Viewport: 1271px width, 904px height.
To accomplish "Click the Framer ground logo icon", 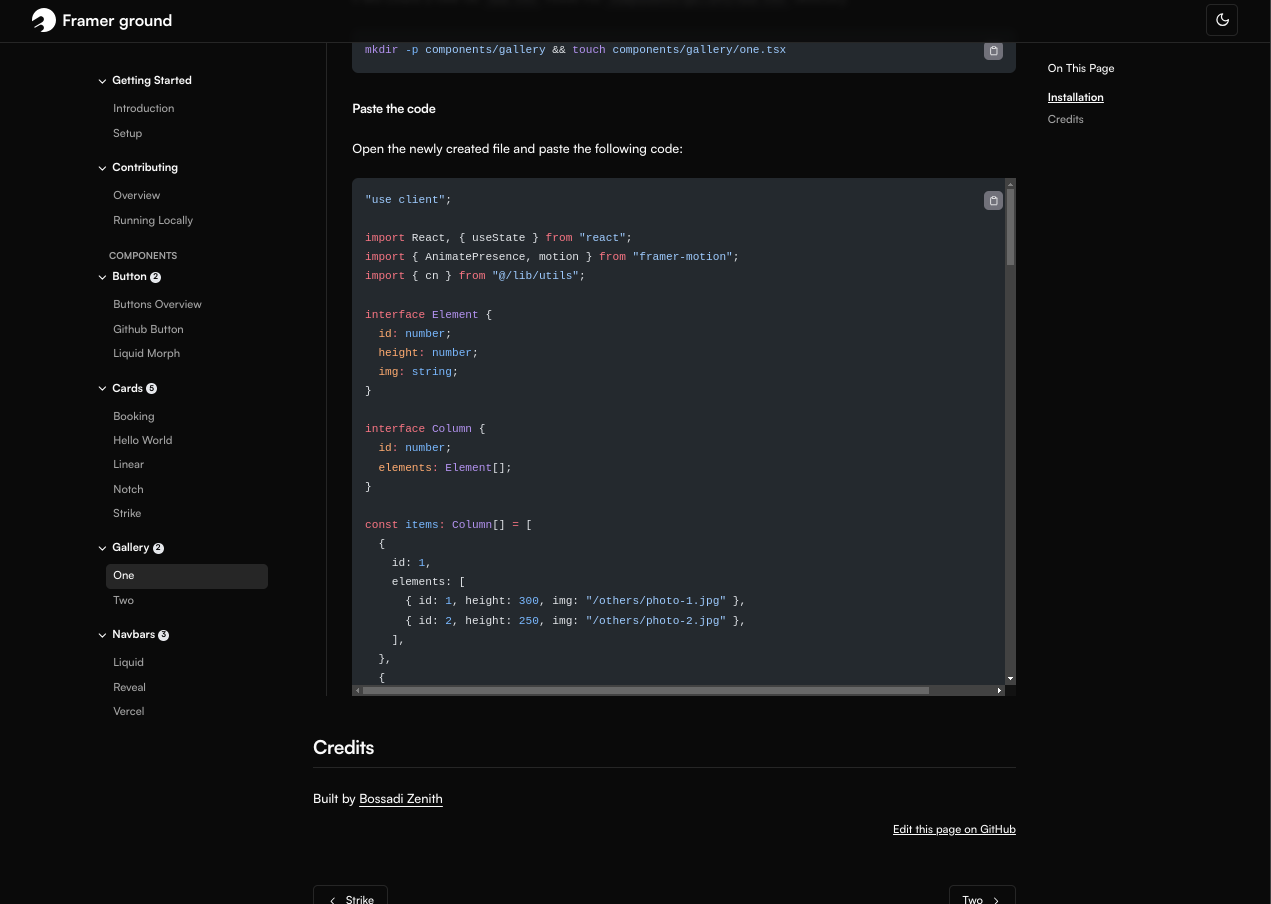I will pos(43,20).
